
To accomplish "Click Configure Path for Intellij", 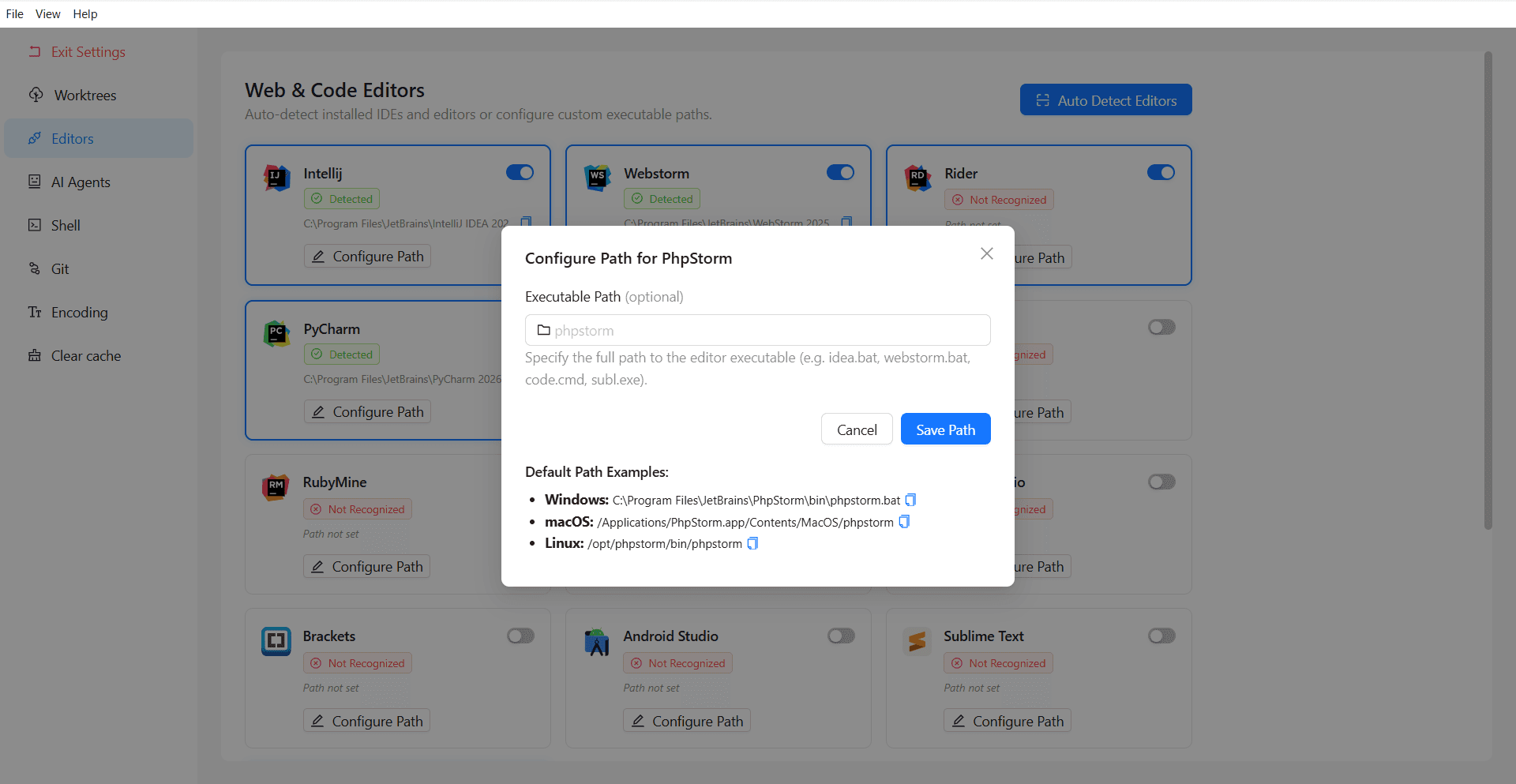I will (367, 257).
